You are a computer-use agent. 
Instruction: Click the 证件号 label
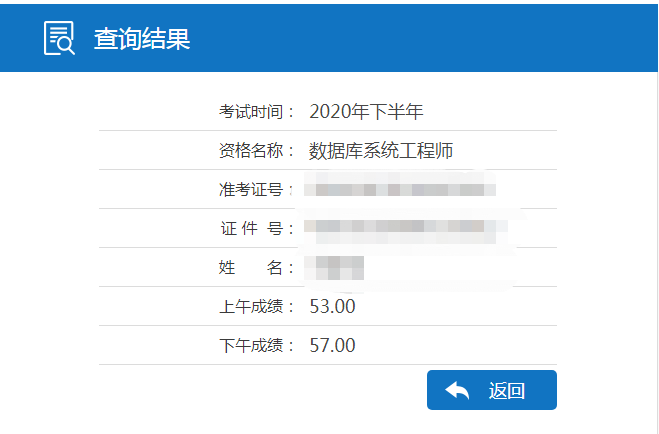[251, 229]
